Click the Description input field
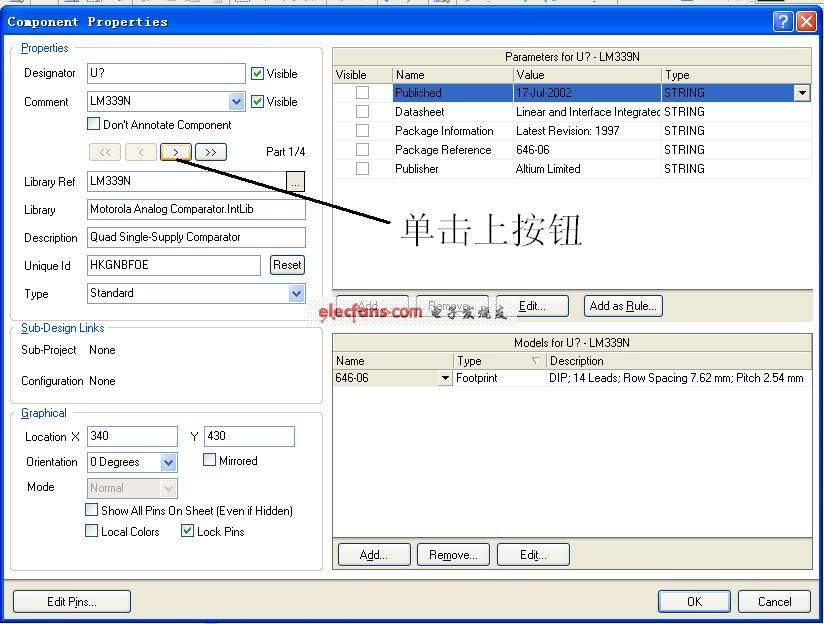The height and width of the screenshot is (624, 824). 196,237
